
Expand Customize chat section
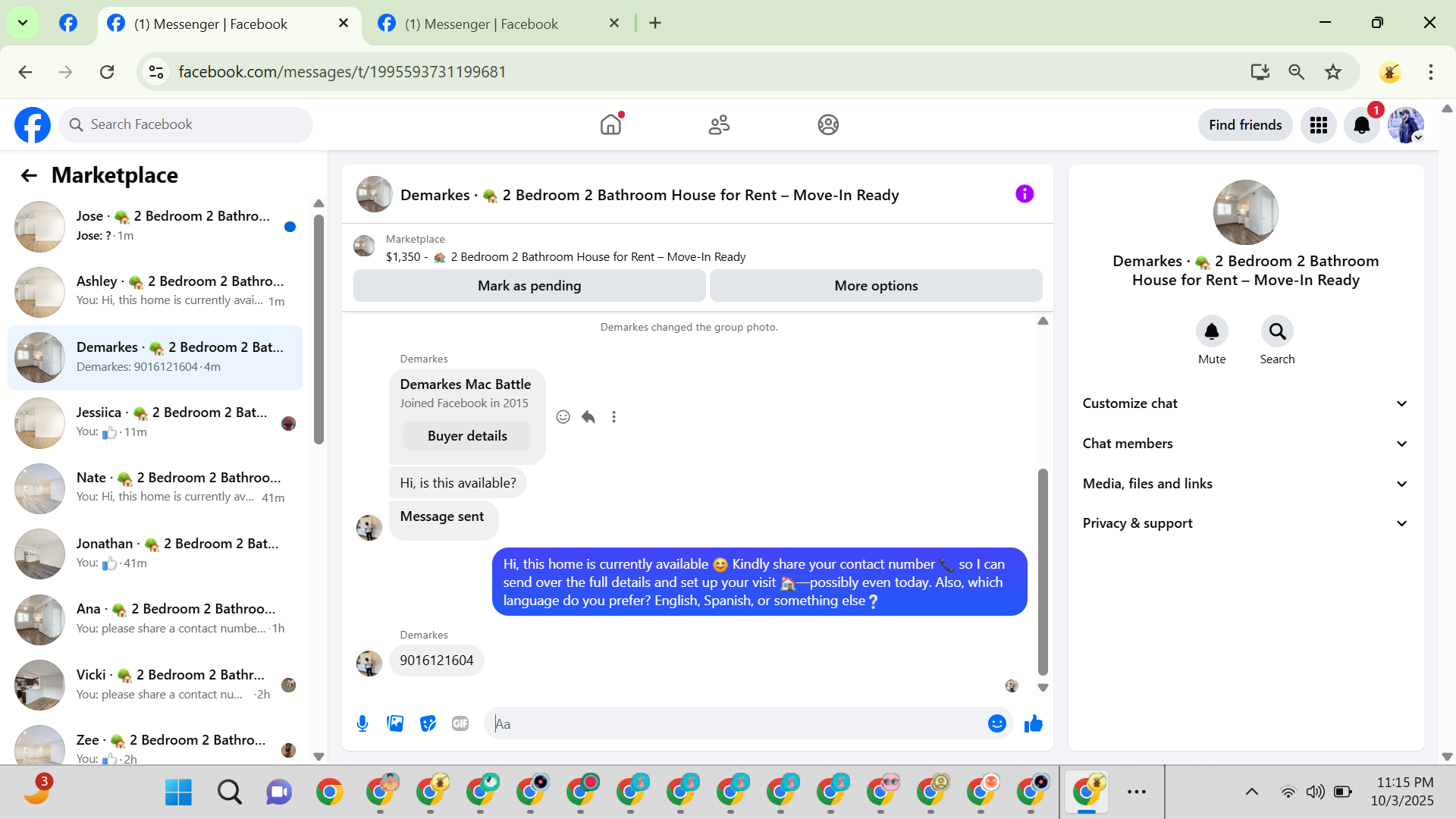1245,403
